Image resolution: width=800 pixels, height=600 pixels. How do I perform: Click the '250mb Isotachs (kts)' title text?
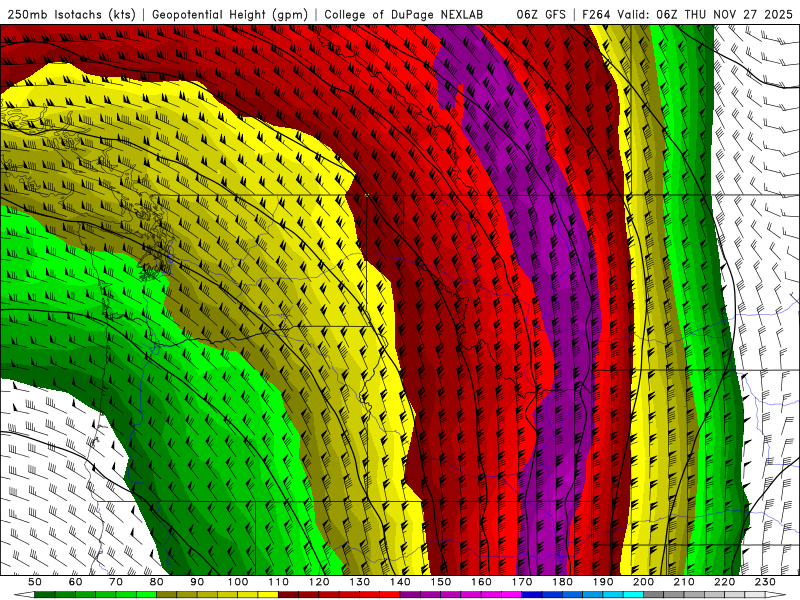point(71,15)
